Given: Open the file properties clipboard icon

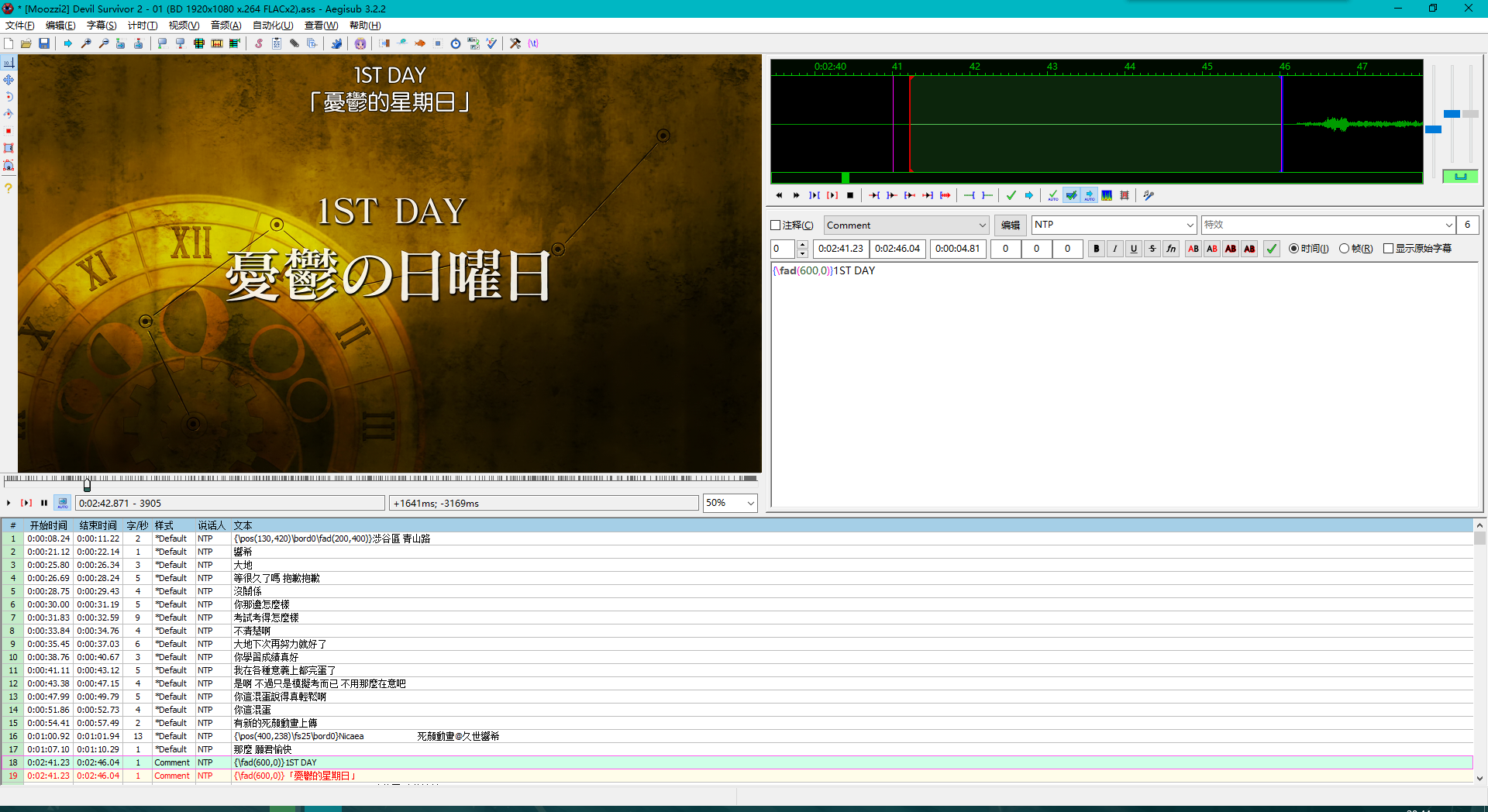Looking at the screenshot, I should [x=277, y=43].
